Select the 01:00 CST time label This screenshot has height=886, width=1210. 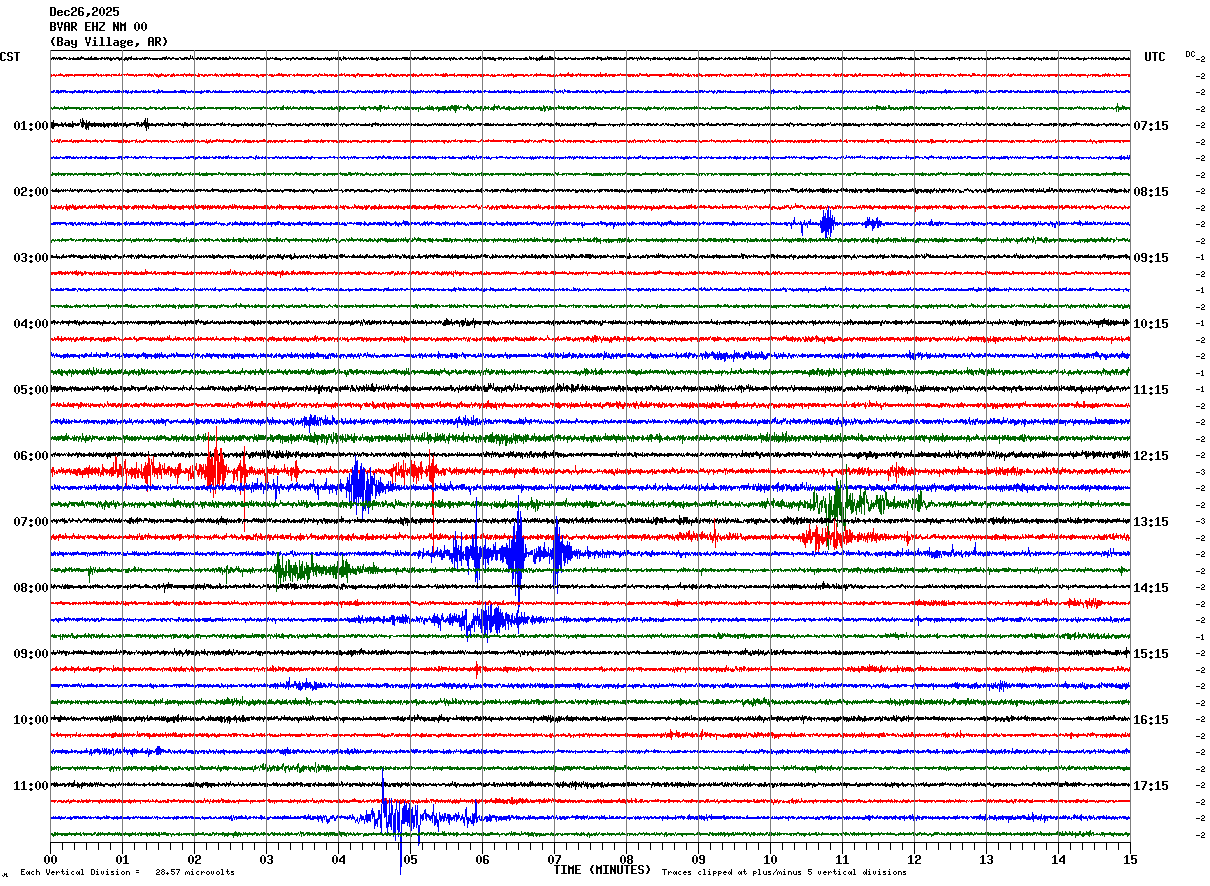point(31,126)
